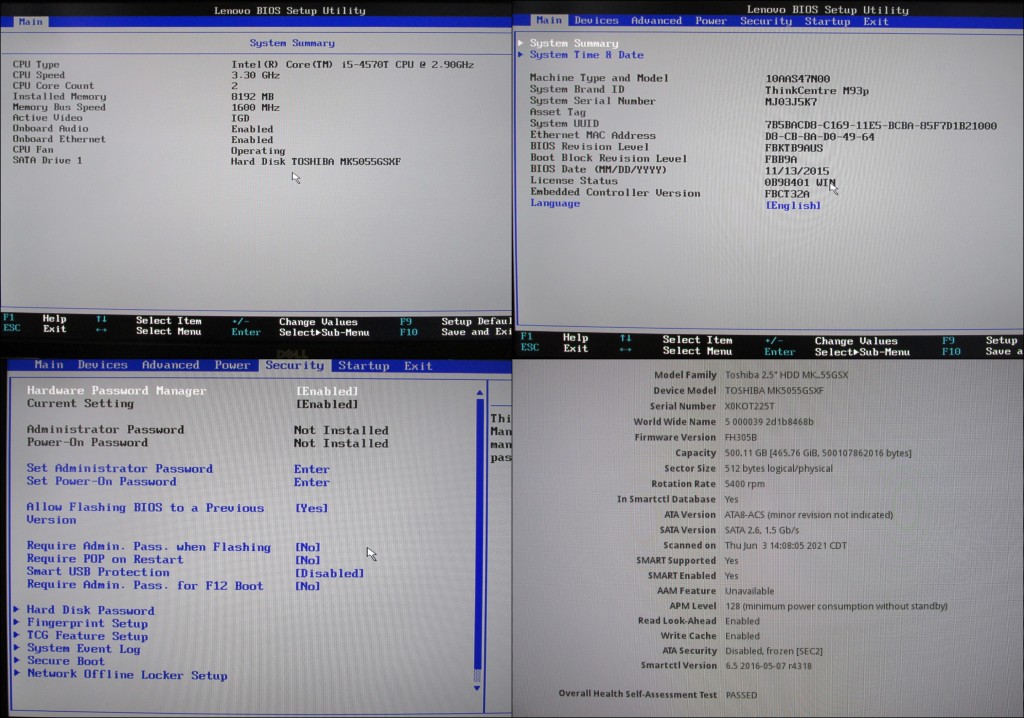Open the System Summary submenu
Screen dimensions: 1024x718
point(573,43)
